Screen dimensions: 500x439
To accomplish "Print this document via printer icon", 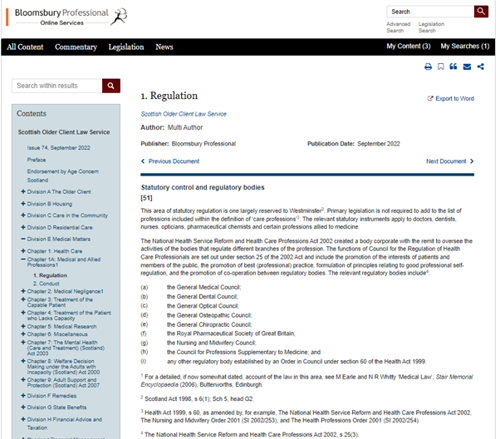I will 428,67.
